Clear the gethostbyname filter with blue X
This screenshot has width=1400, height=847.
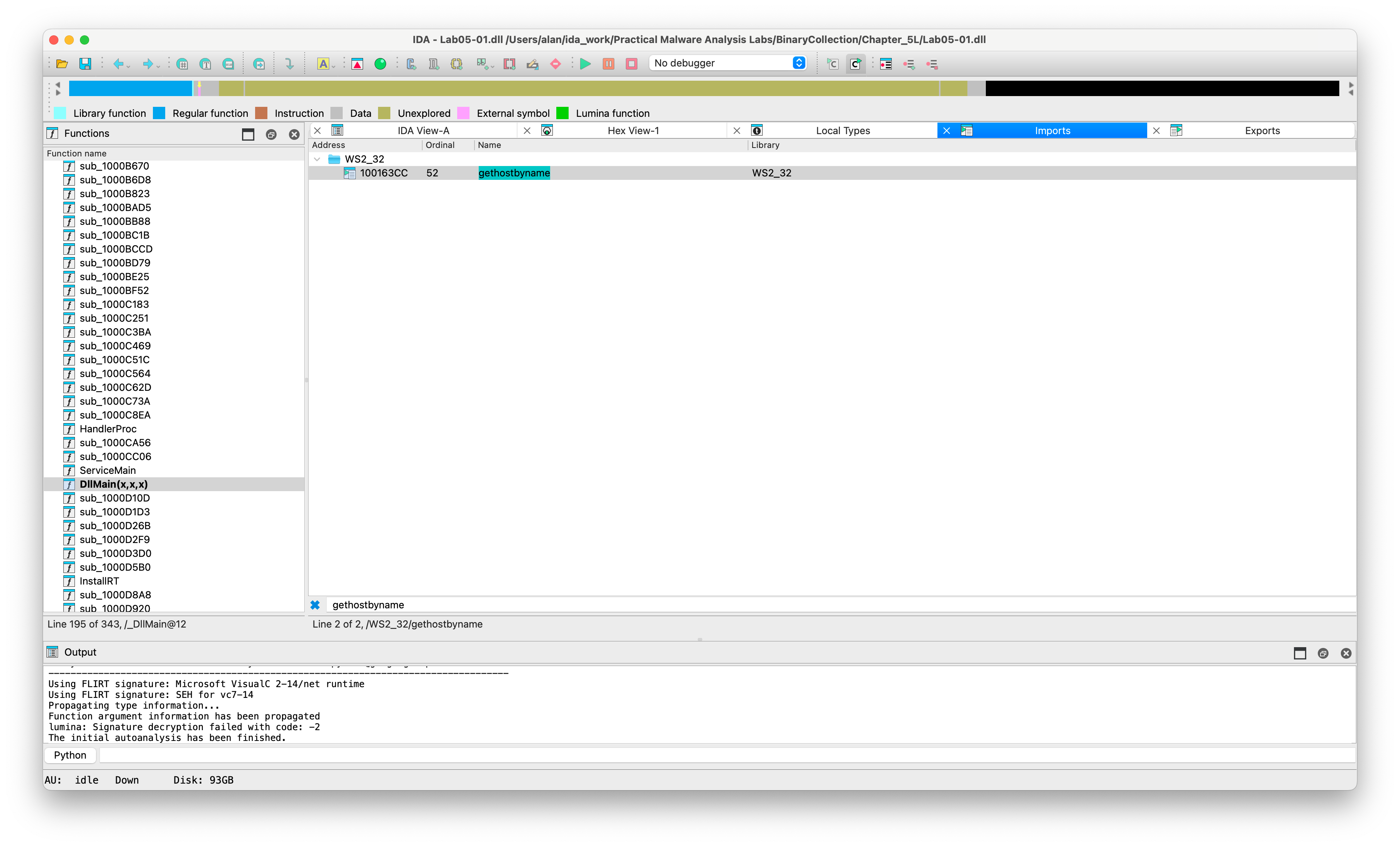(x=315, y=605)
